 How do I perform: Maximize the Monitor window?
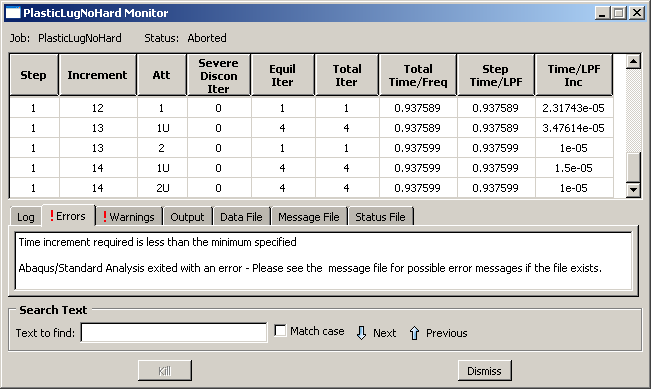619,13
